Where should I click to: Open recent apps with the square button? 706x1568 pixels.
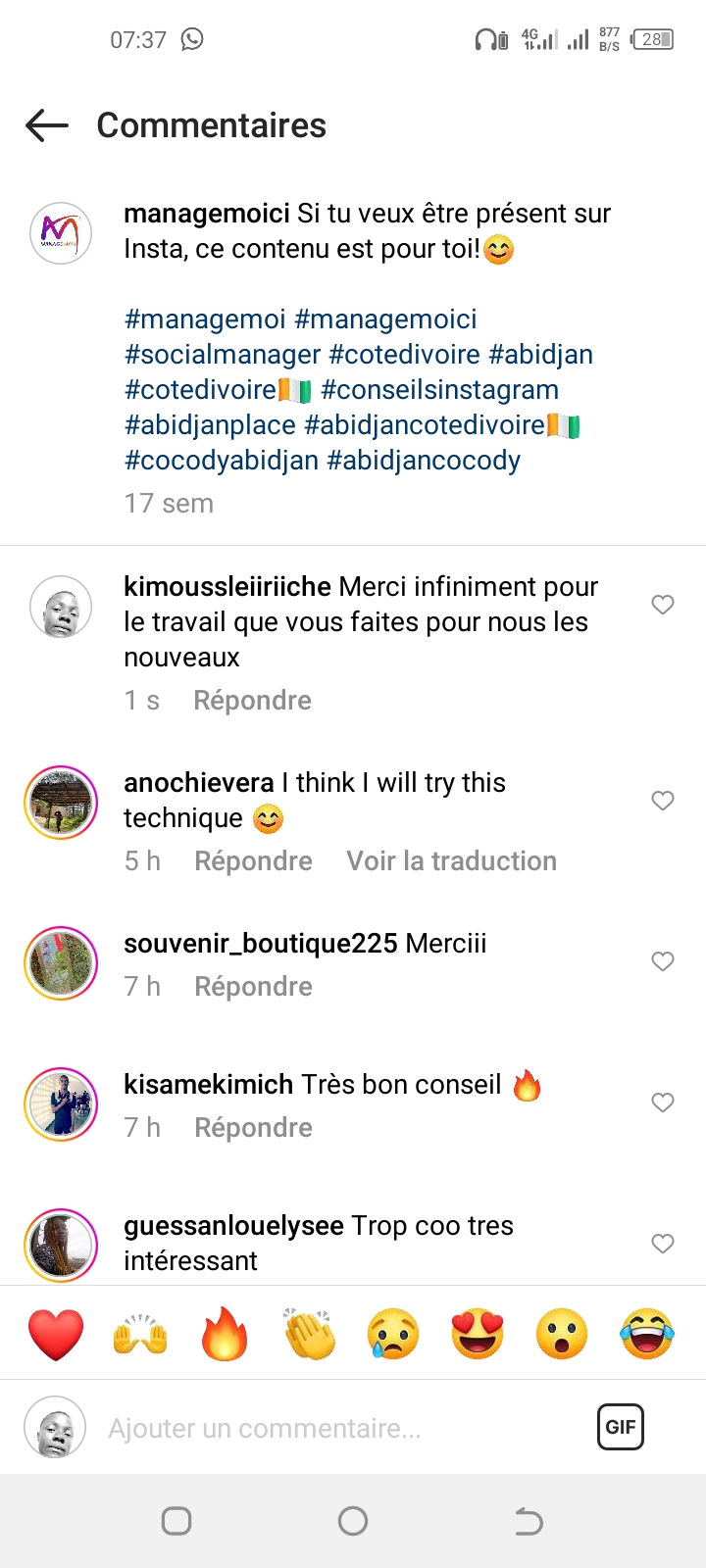click(x=176, y=1521)
